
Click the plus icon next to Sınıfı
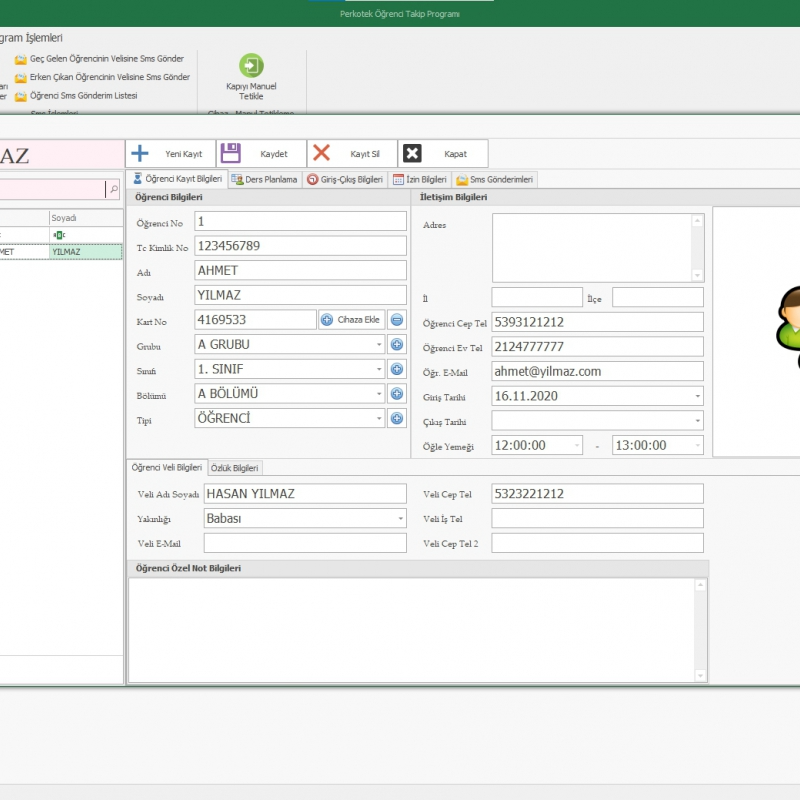(x=397, y=369)
